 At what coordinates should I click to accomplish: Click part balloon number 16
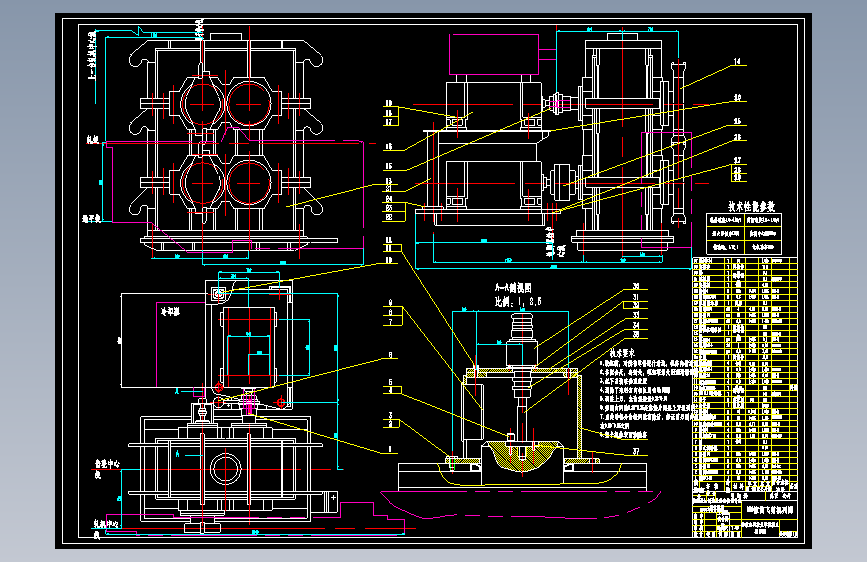[389, 147]
